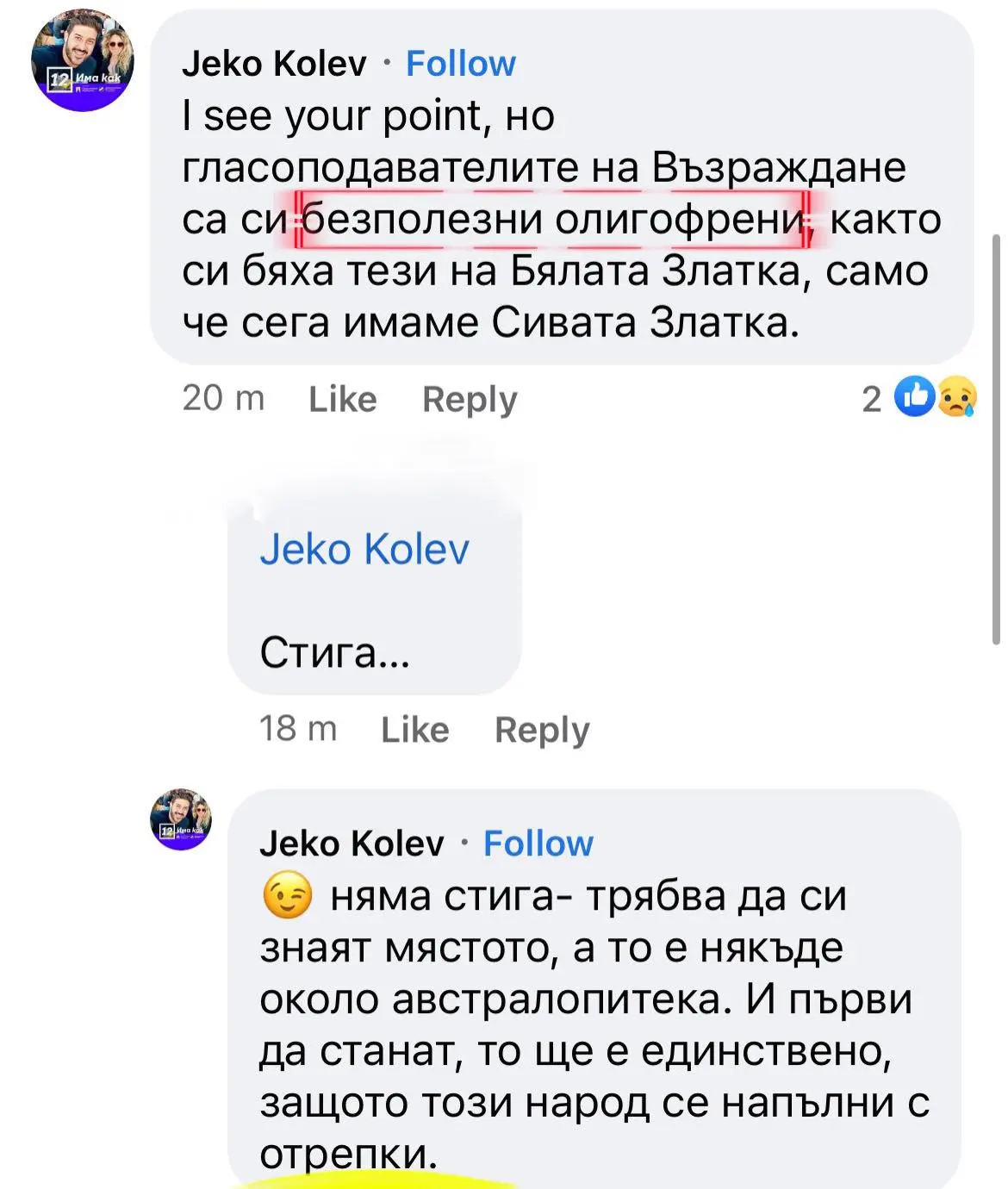The image size is (1008, 1189).
Task: Click the blue thumbs-up reaction icon
Action: 915,397
